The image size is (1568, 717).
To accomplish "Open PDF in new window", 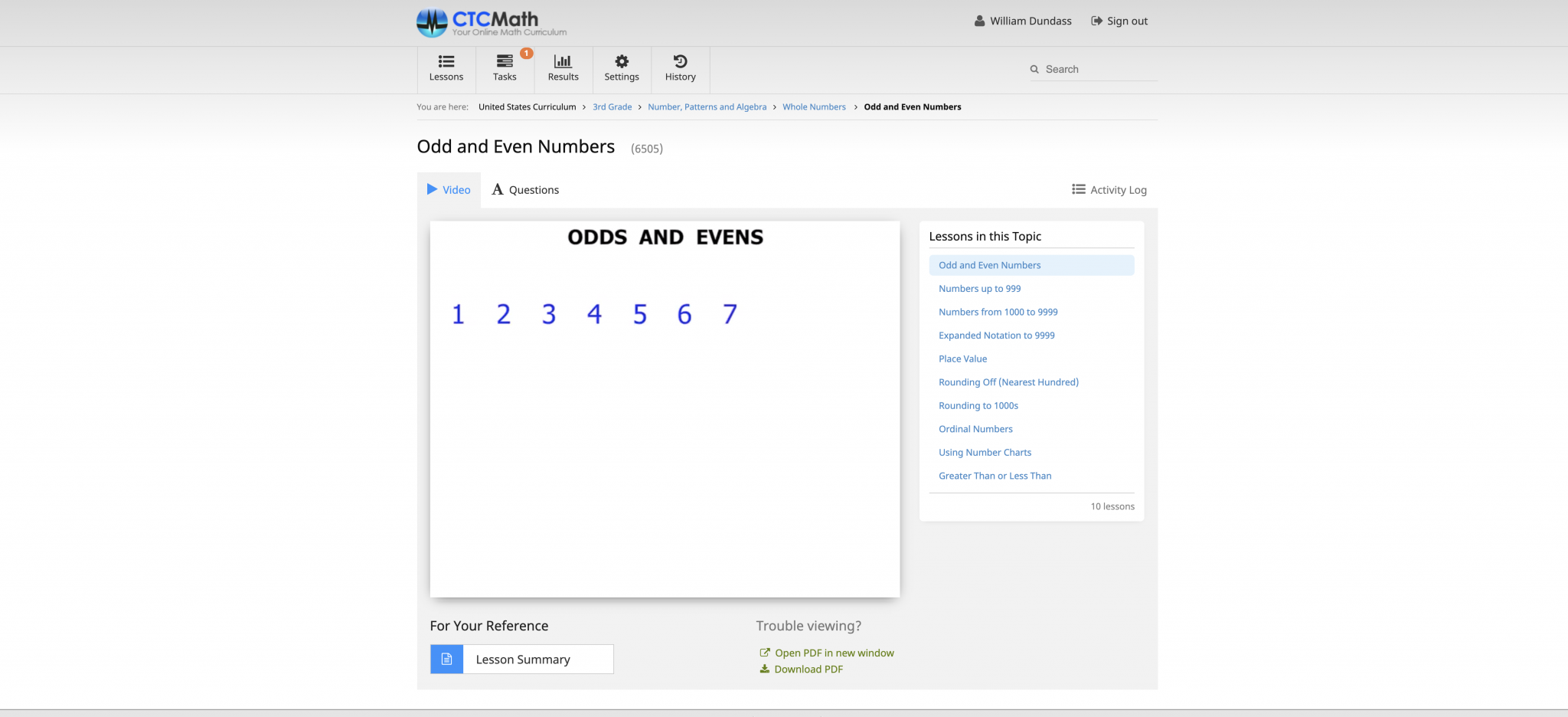I will tap(834, 652).
